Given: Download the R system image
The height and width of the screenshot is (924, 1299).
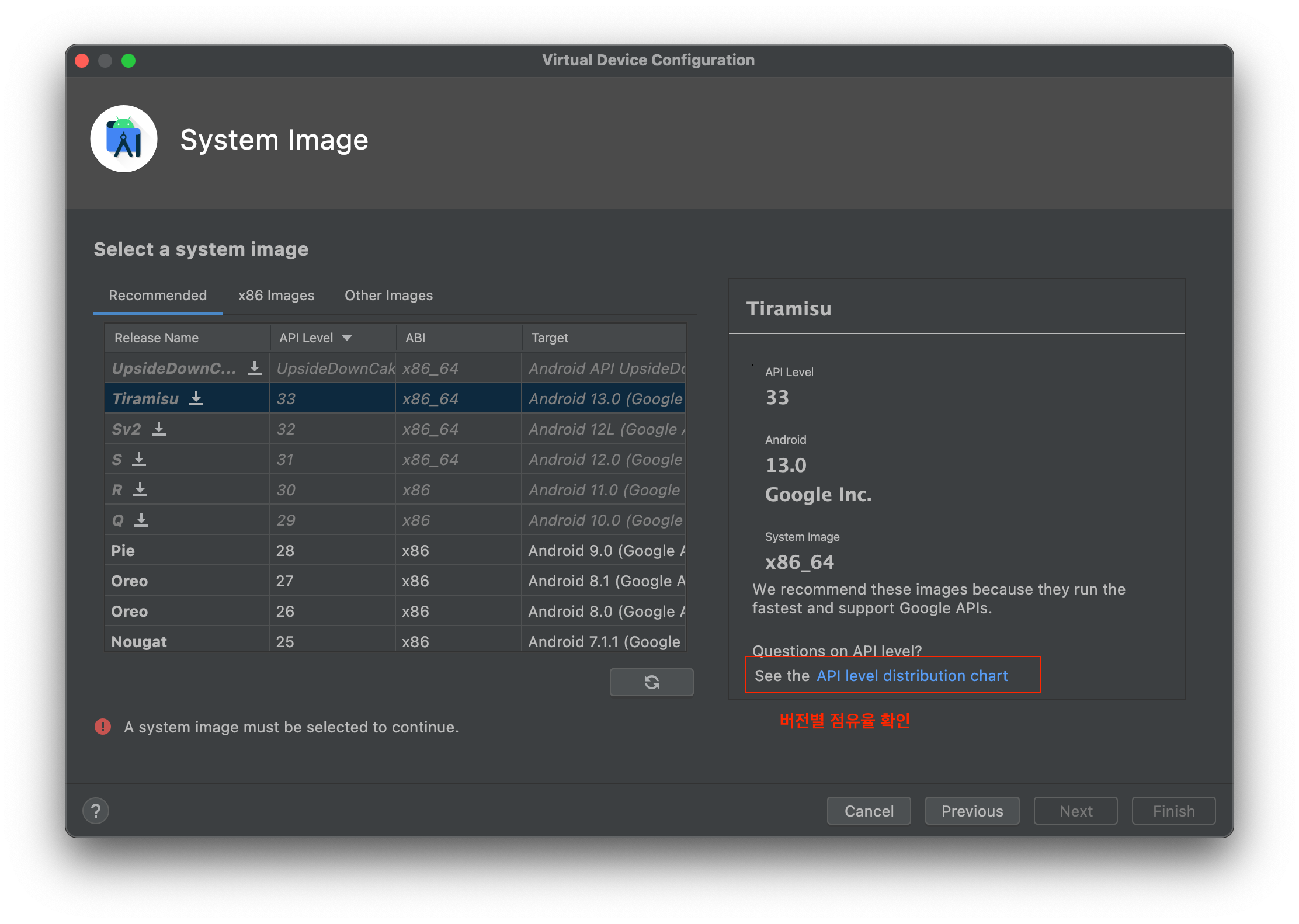Looking at the screenshot, I should [140, 489].
